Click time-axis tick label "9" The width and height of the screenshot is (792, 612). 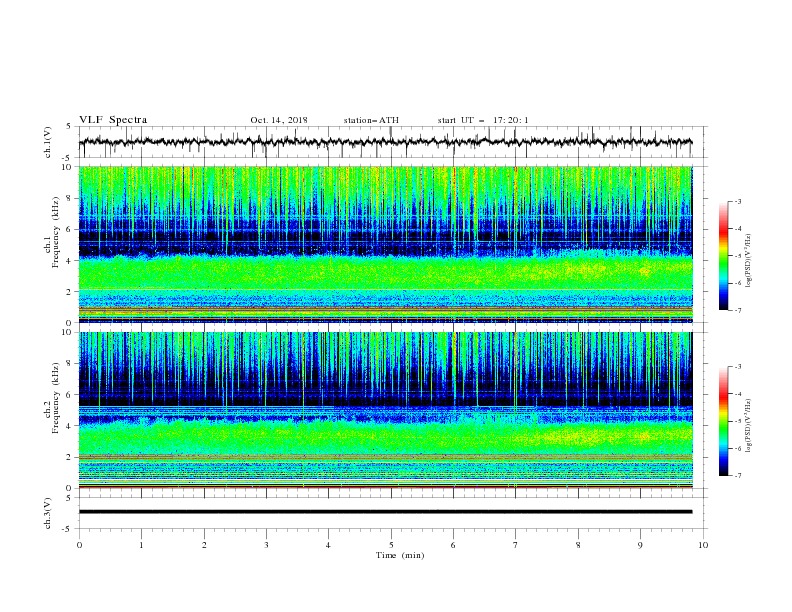(x=640, y=545)
